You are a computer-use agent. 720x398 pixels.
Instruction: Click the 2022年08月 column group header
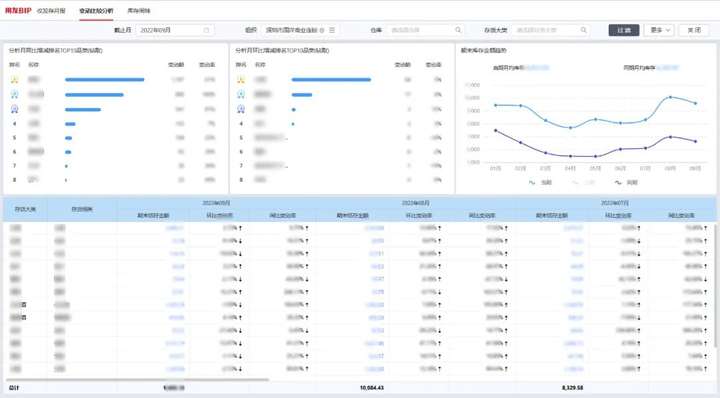click(416, 203)
